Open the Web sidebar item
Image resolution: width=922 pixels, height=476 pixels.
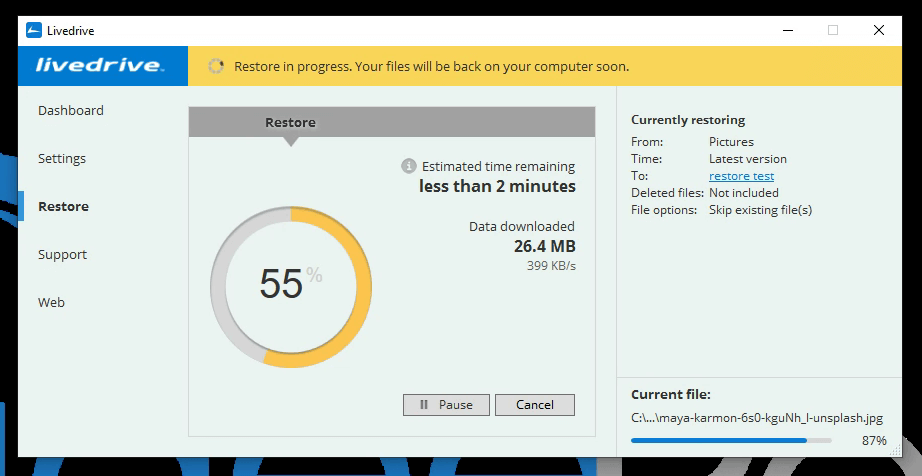(51, 302)
